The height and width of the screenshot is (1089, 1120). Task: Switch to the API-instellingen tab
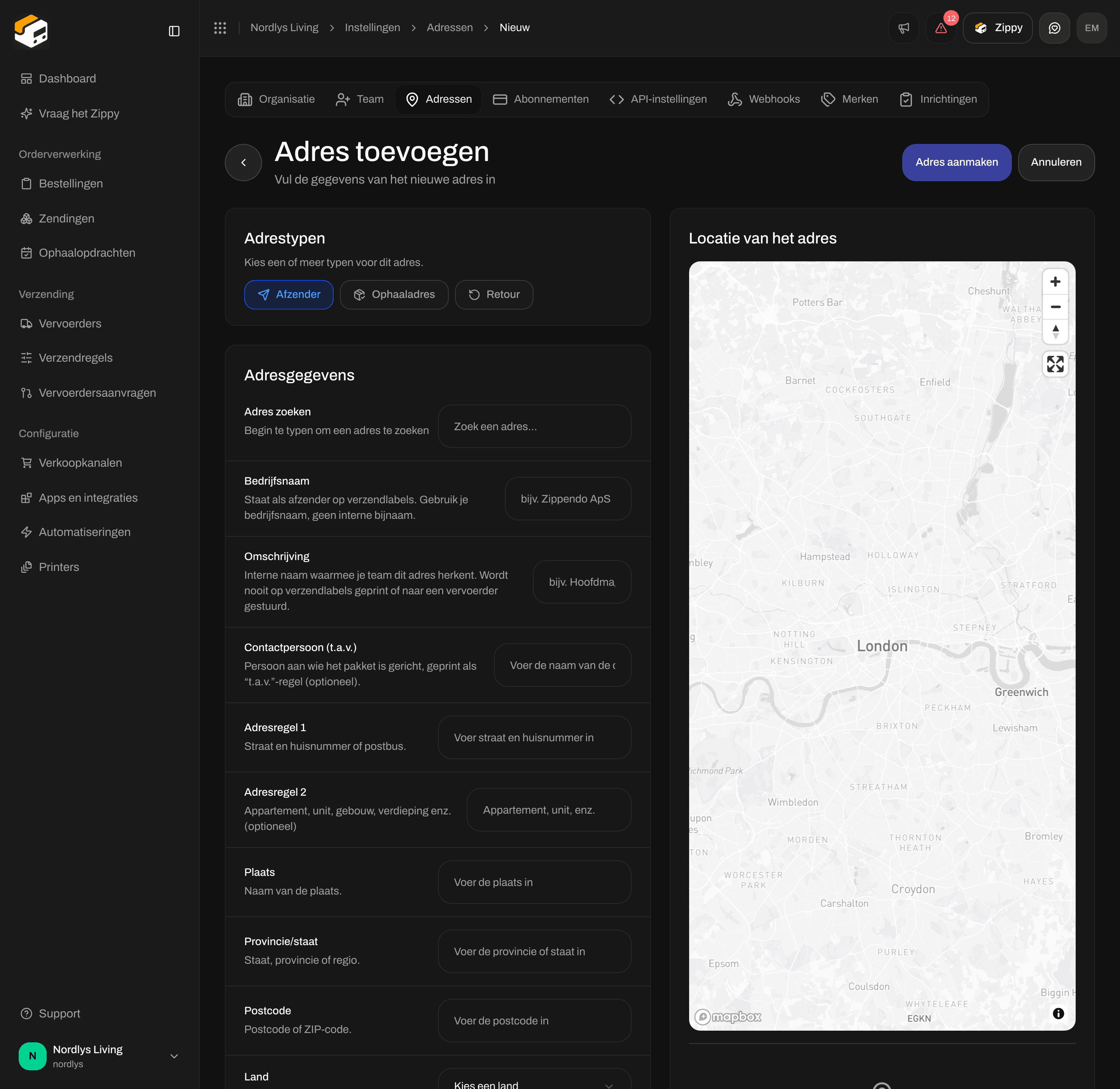pyautogui.click(x=658, y=100)
